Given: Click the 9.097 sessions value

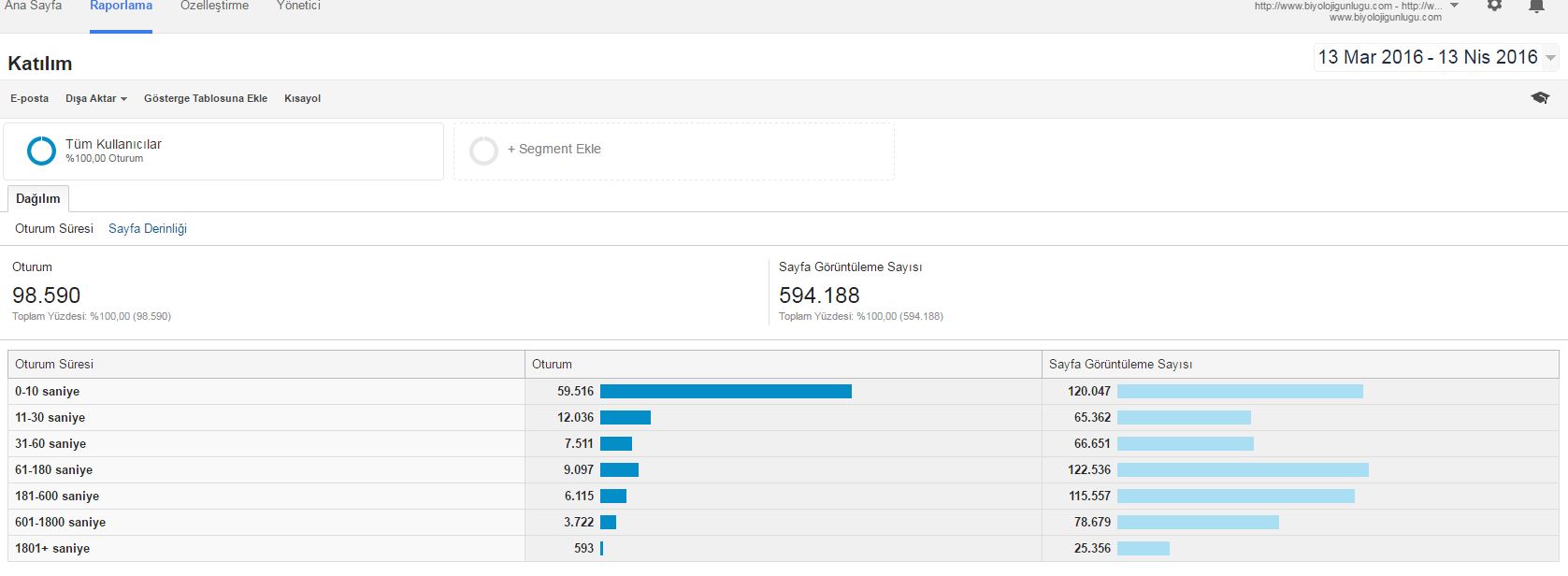Looking at the screenshot, I should 579,469.
